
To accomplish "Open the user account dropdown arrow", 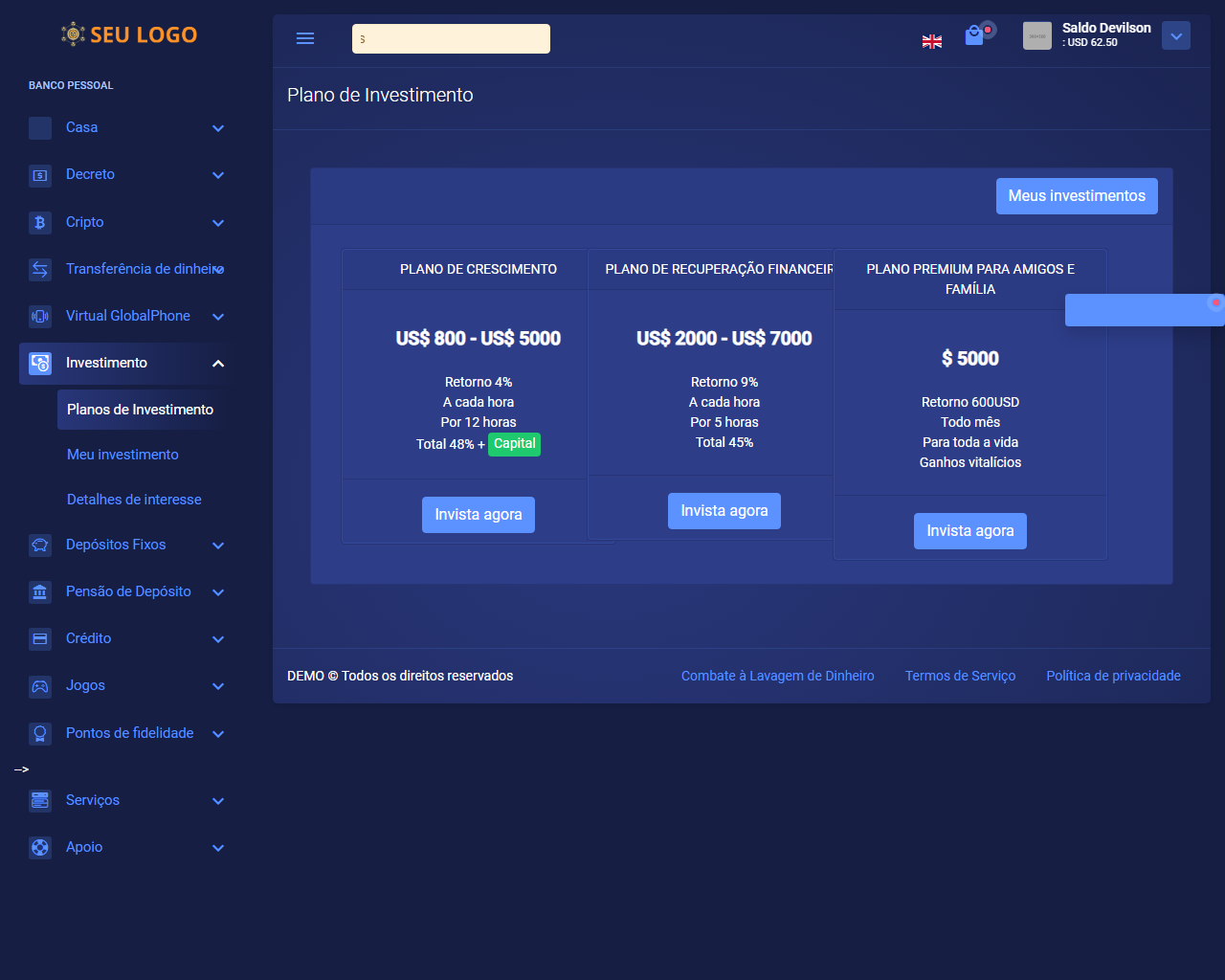I will point(1176,35).
